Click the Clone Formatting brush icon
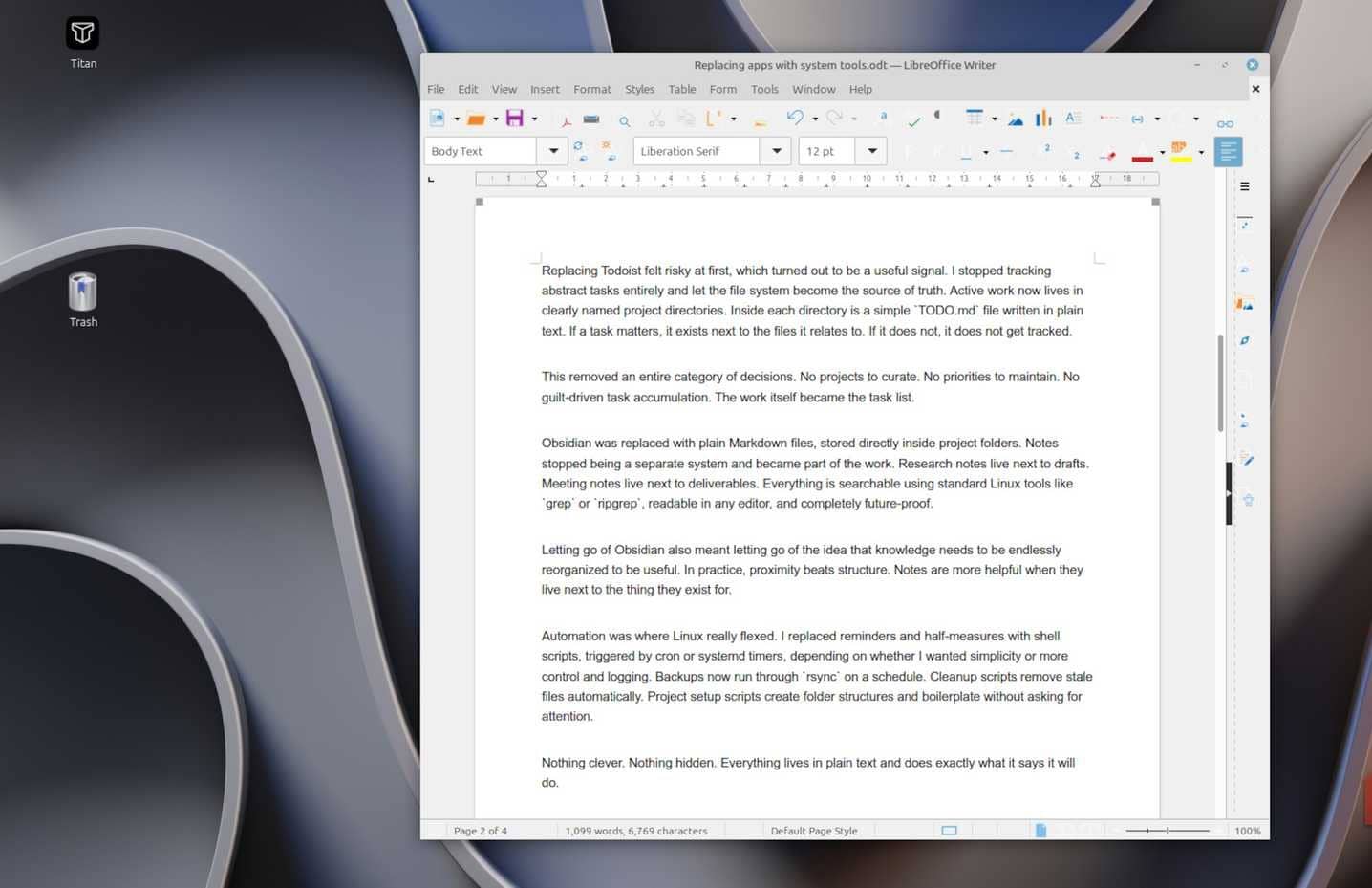This screenshot has width=1372, height=888. pyautogui.click(x=761, y=119)
